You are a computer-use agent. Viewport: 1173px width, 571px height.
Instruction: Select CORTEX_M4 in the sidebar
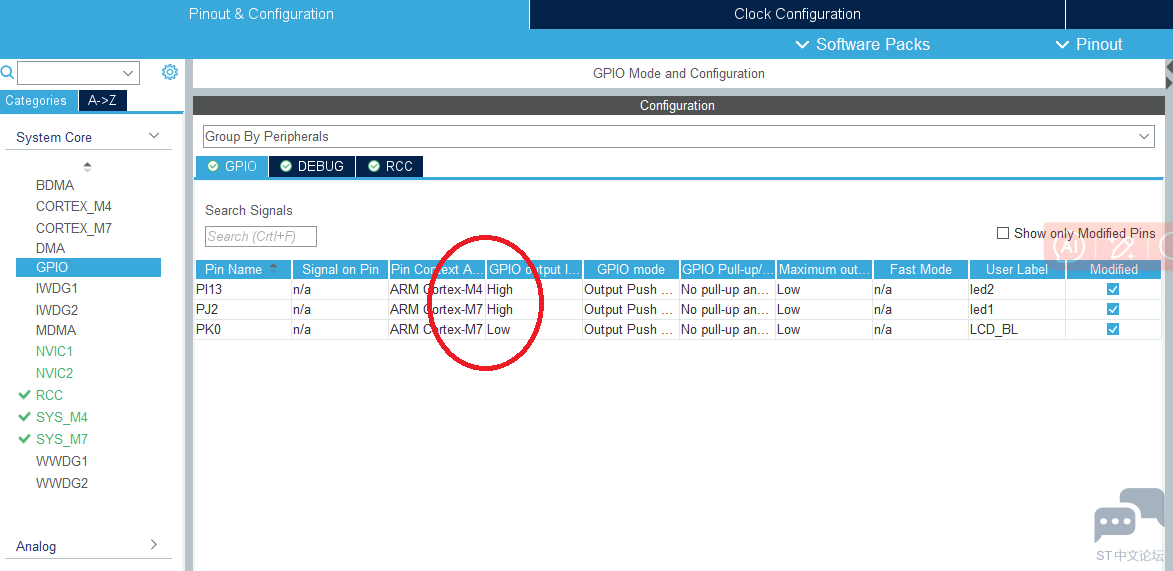(73, 206)
